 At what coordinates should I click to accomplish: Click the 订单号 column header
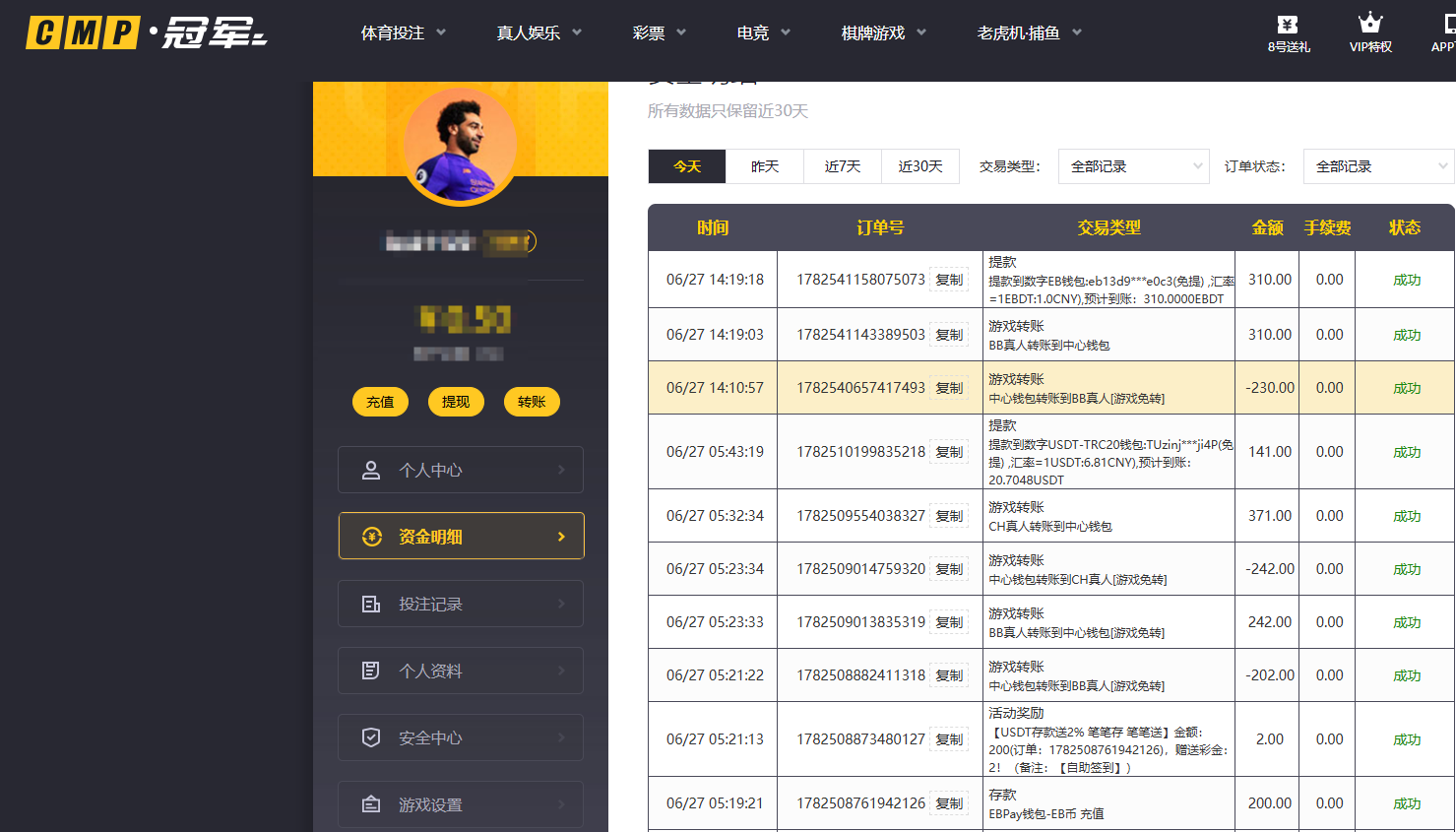[880, 227]
